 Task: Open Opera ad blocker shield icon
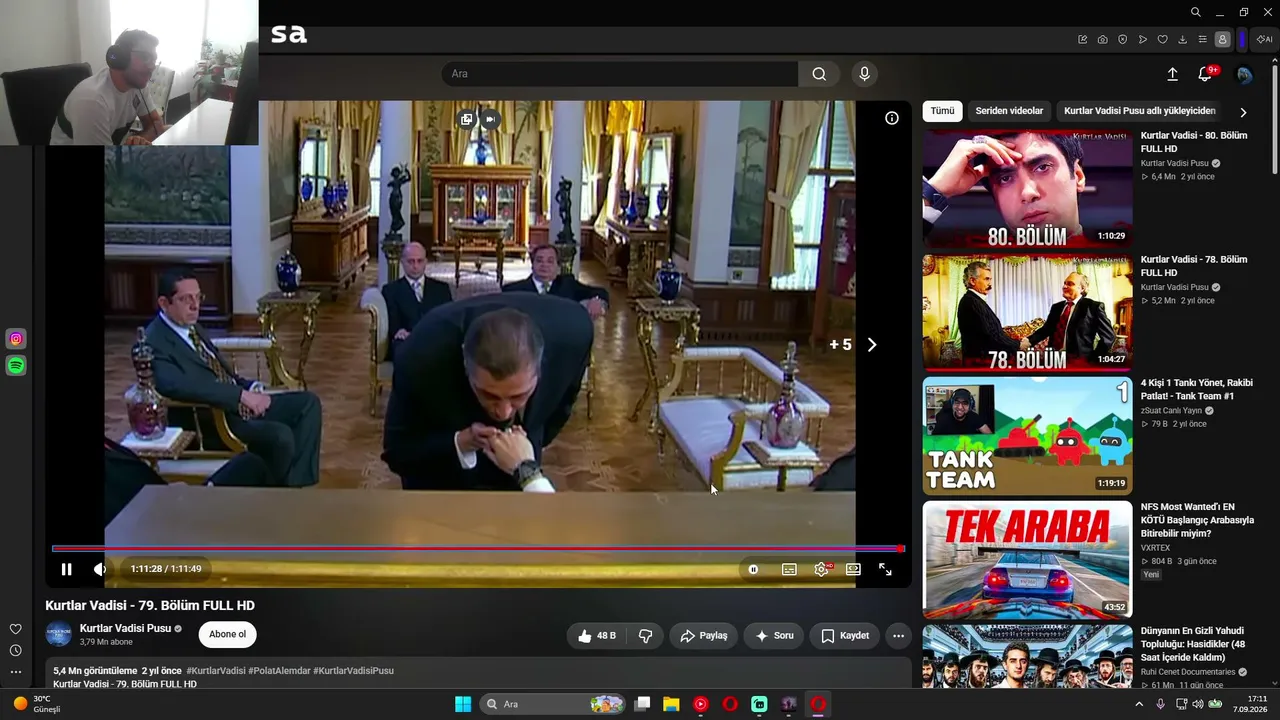(x=1122, y=40)
